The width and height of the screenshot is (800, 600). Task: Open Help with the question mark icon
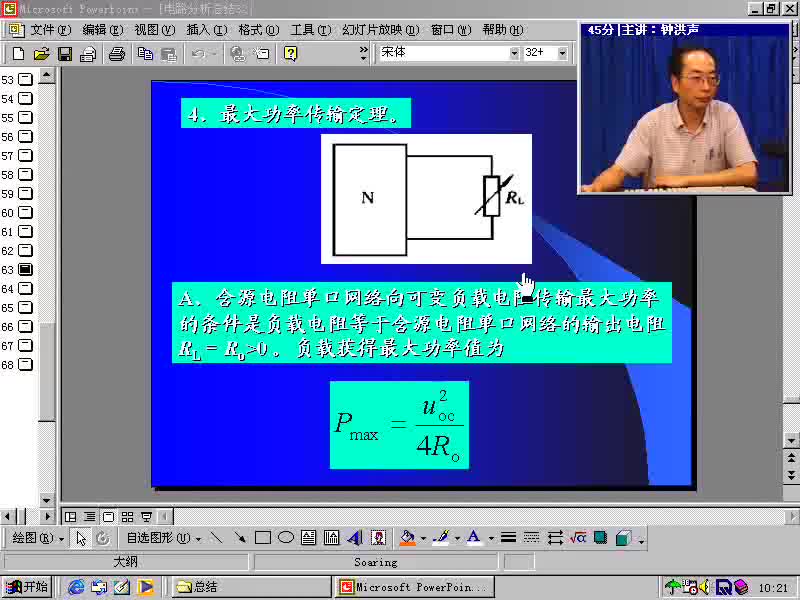pyautogui.click(x=290, y=54)
